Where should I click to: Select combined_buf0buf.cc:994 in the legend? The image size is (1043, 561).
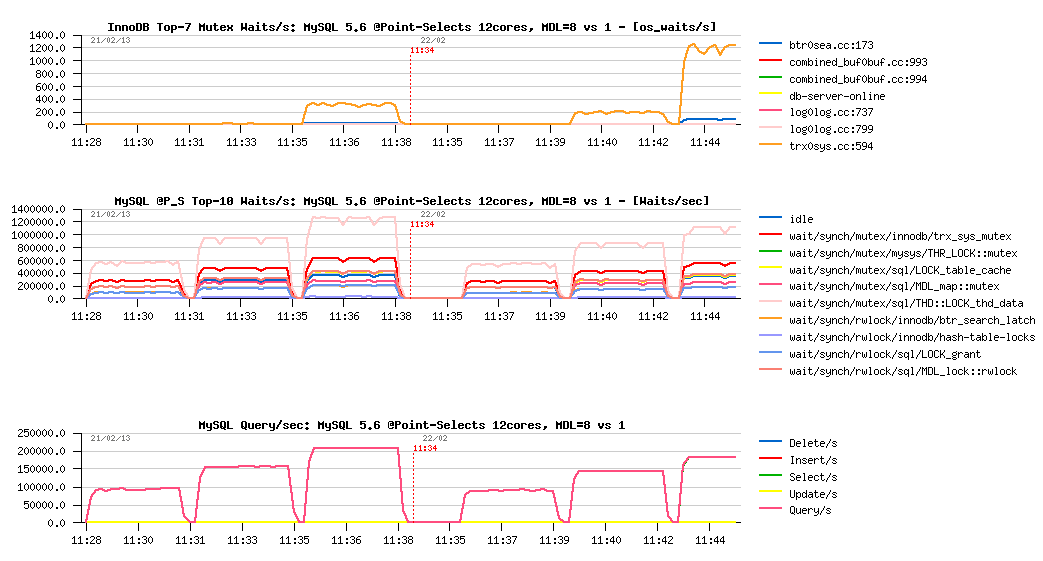858,79
